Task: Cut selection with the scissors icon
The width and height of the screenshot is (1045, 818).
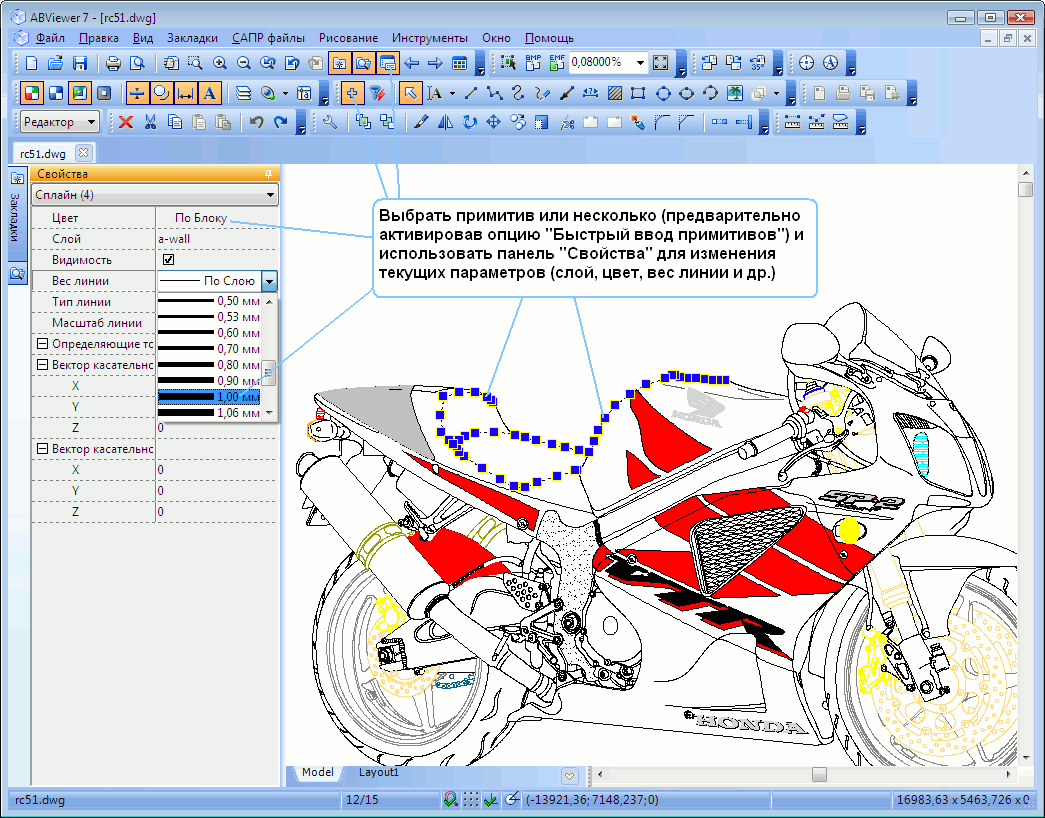Action: pos(150,122)
